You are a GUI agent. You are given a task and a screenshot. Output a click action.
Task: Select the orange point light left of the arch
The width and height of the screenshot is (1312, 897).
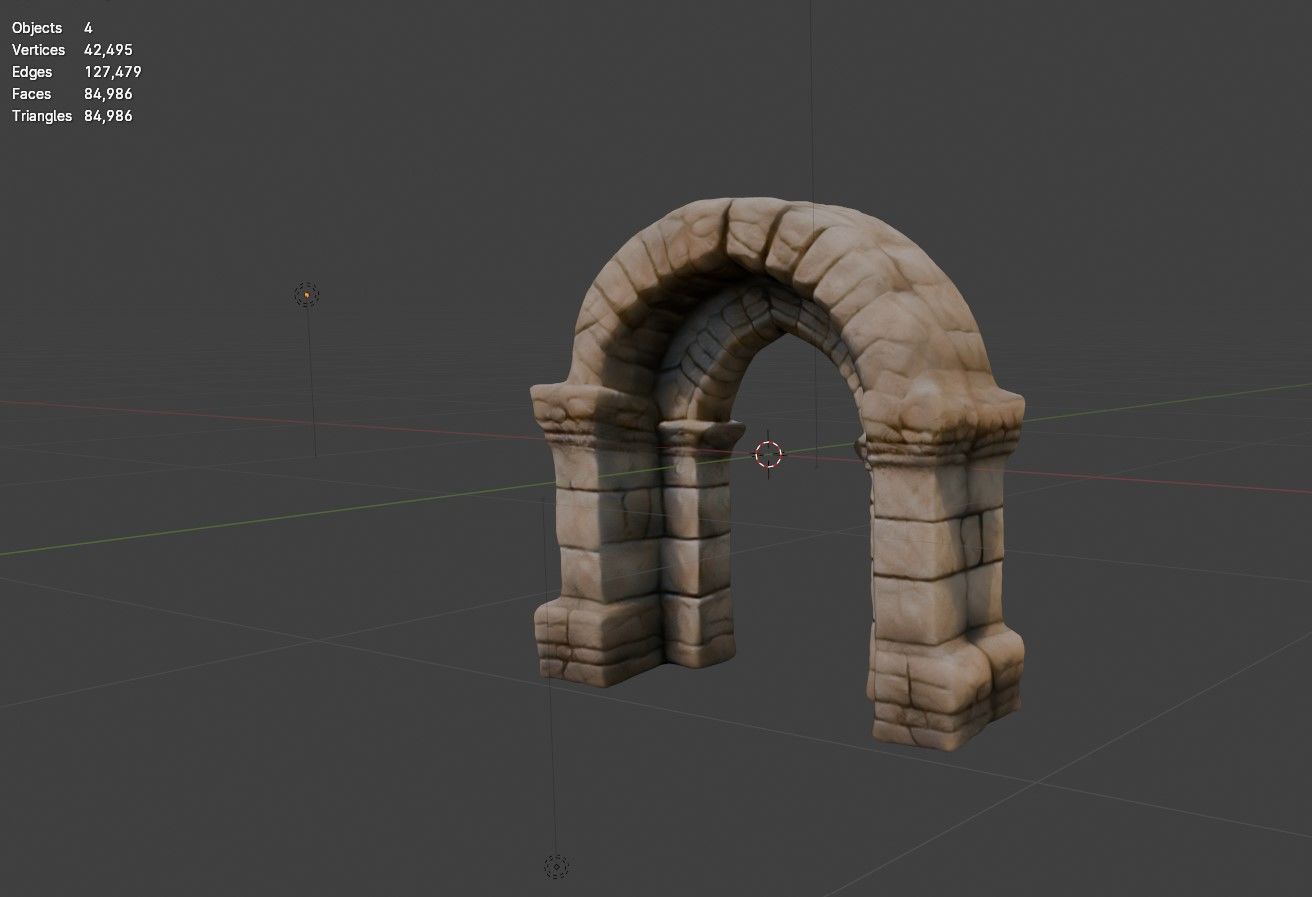[306, 294]
